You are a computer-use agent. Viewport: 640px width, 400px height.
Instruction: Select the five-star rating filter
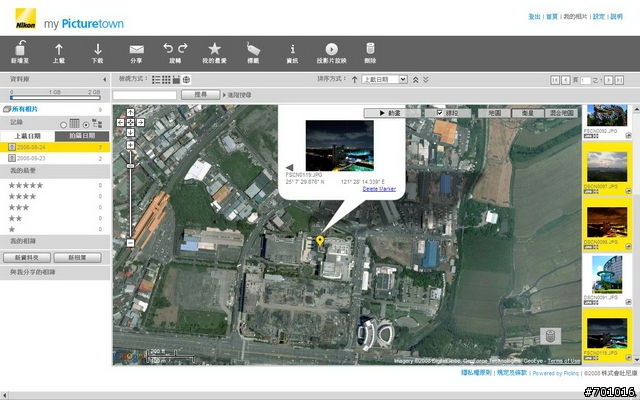click(26, 186)
